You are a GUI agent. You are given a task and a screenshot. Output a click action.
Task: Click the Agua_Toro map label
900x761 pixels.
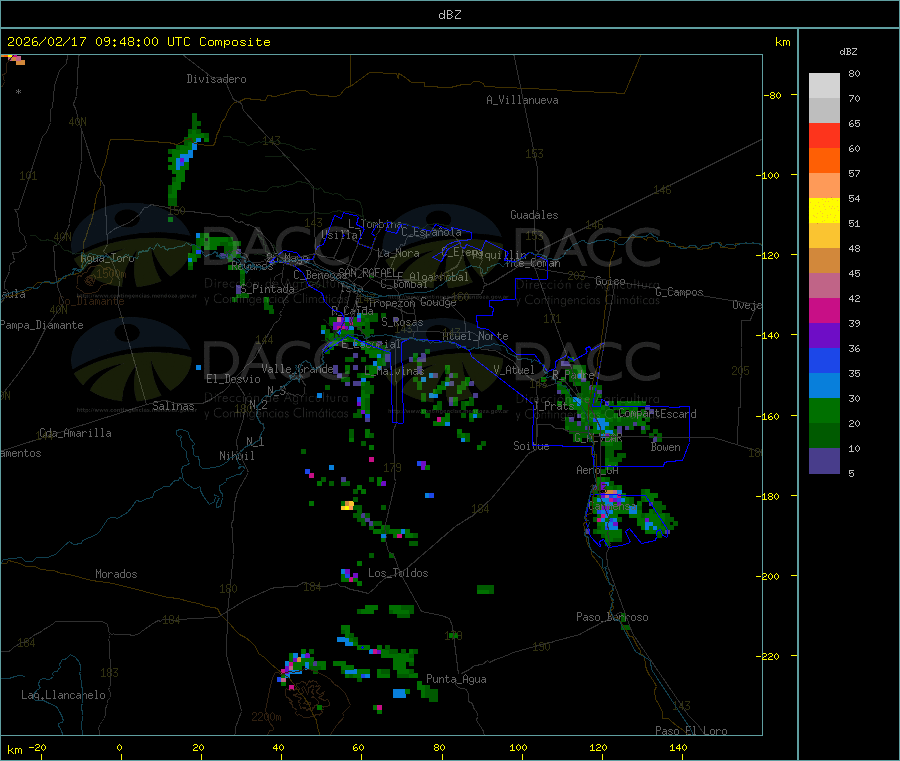107,258
